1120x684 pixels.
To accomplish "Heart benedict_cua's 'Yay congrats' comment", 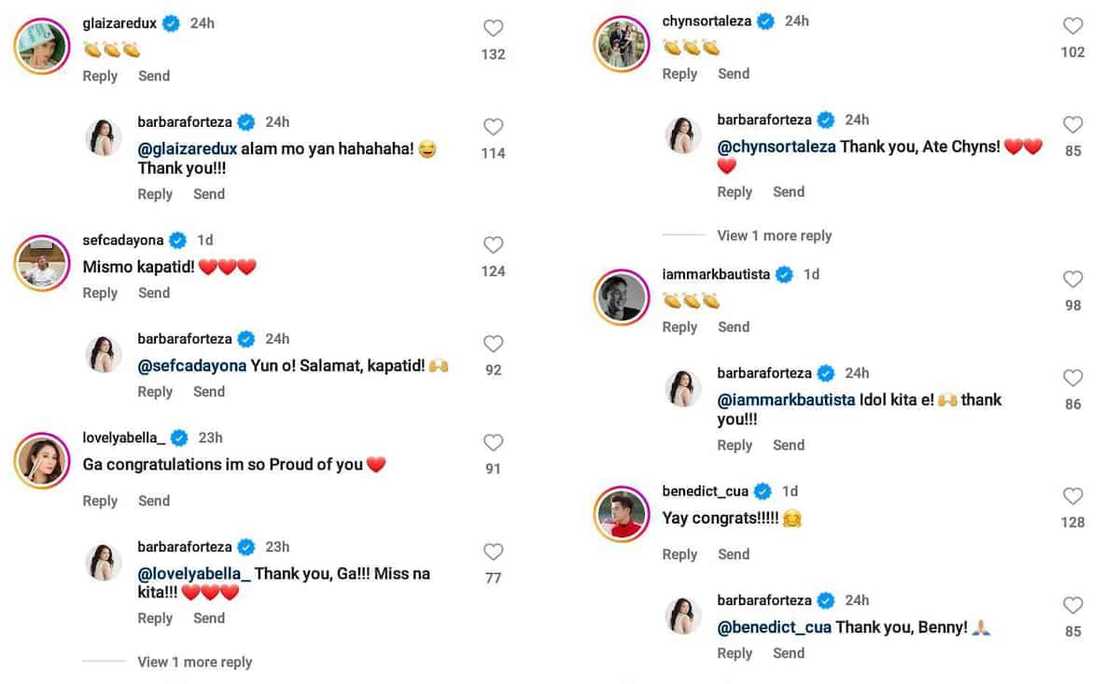I will point(1073,496).
